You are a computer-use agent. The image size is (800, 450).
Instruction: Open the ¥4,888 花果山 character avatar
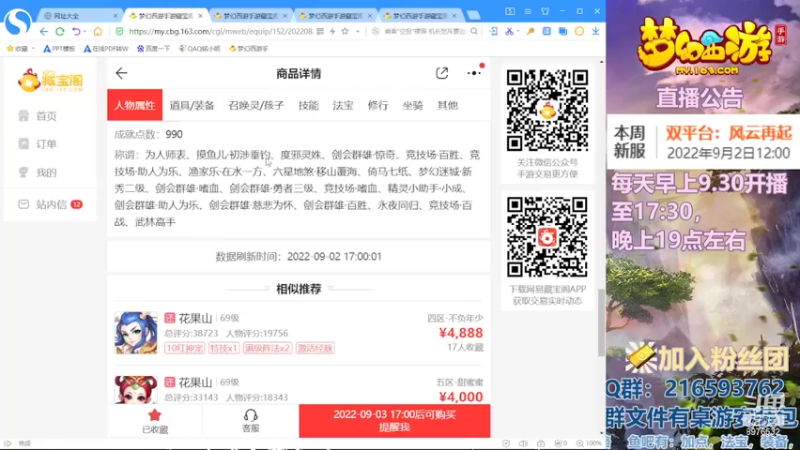(x=136, y=333)
